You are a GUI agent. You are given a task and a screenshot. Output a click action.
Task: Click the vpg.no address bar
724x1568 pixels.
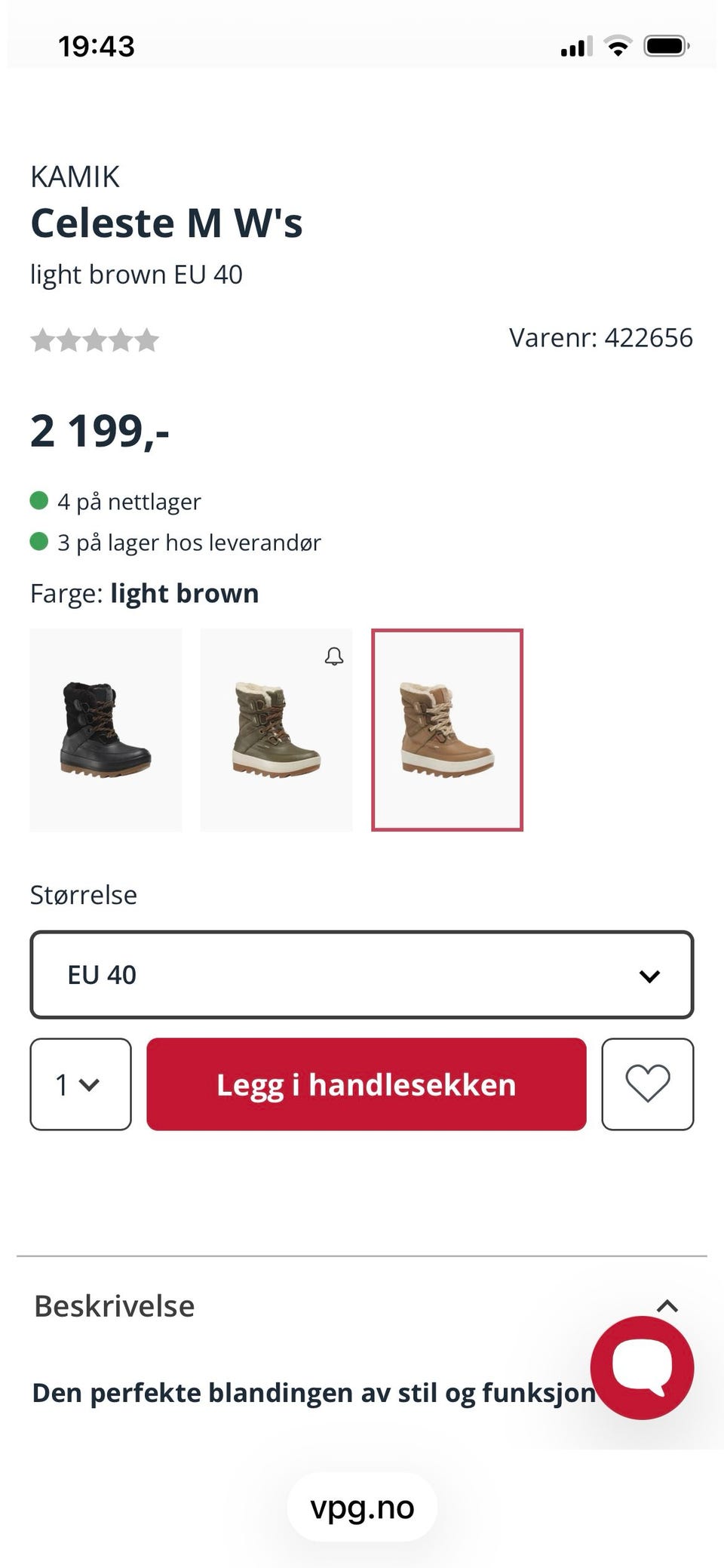361,1508
